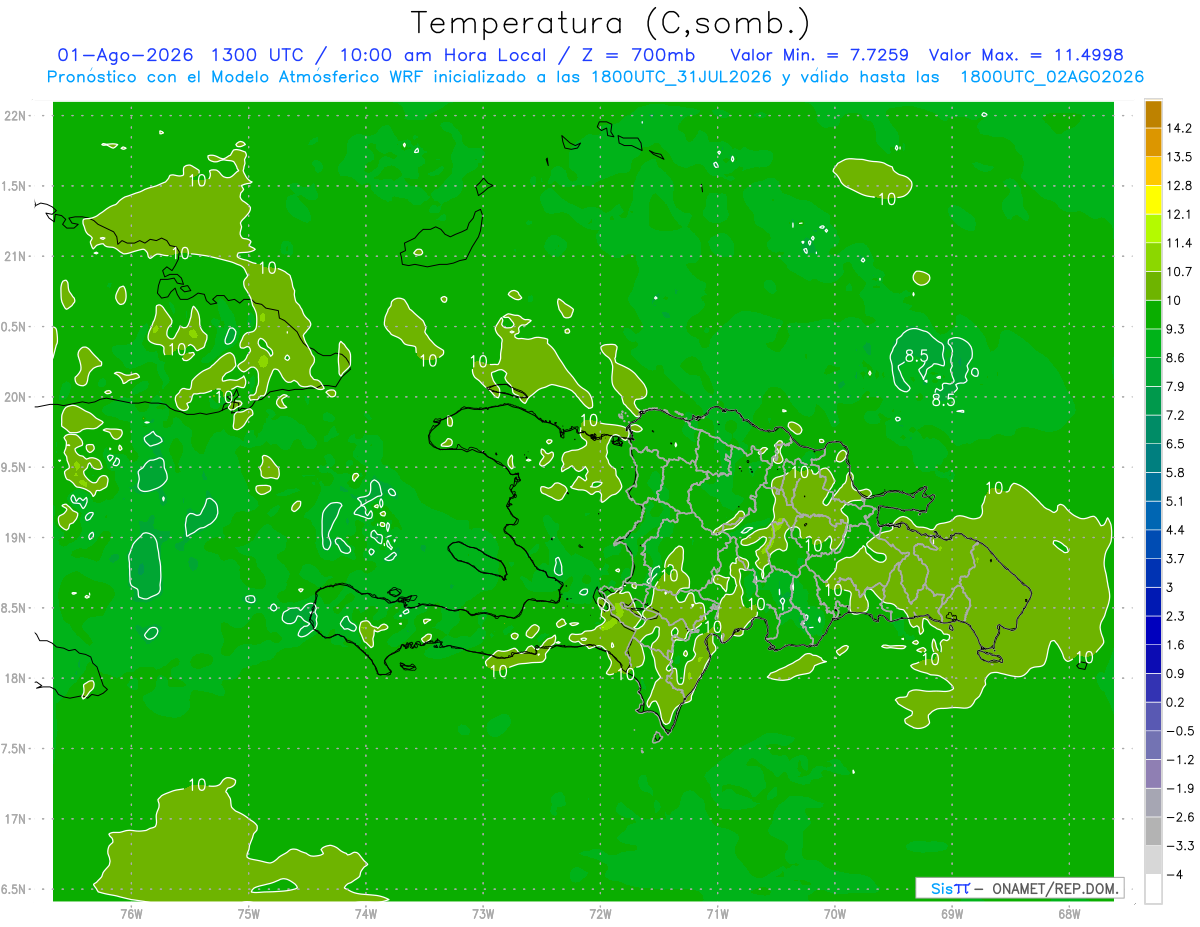Image resolution: width=1200 pixels, height=927 pixels.
Task: Click the "-4" legend value
Action: pos(1174,874)
